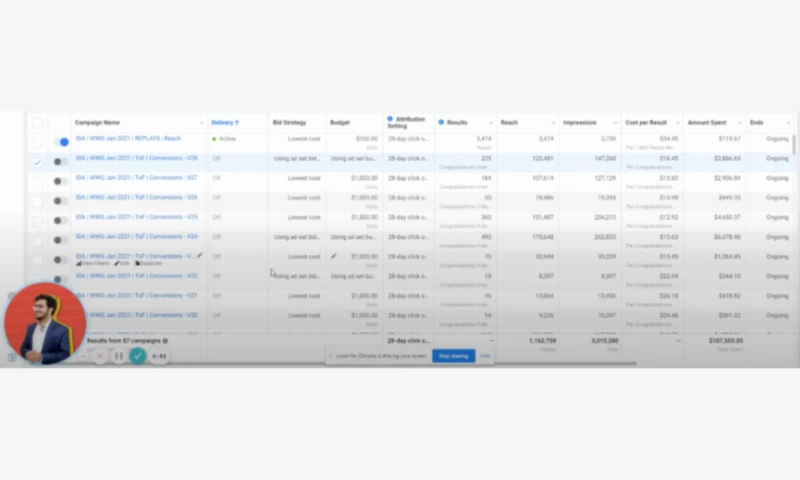Uncheck the selected Conversions V28 row checkbox

37,161
